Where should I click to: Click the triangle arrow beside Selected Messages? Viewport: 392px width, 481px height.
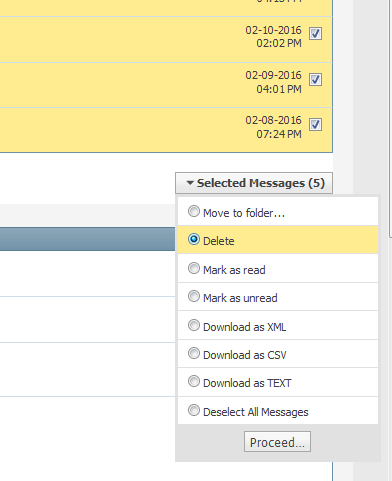(190, 183)
